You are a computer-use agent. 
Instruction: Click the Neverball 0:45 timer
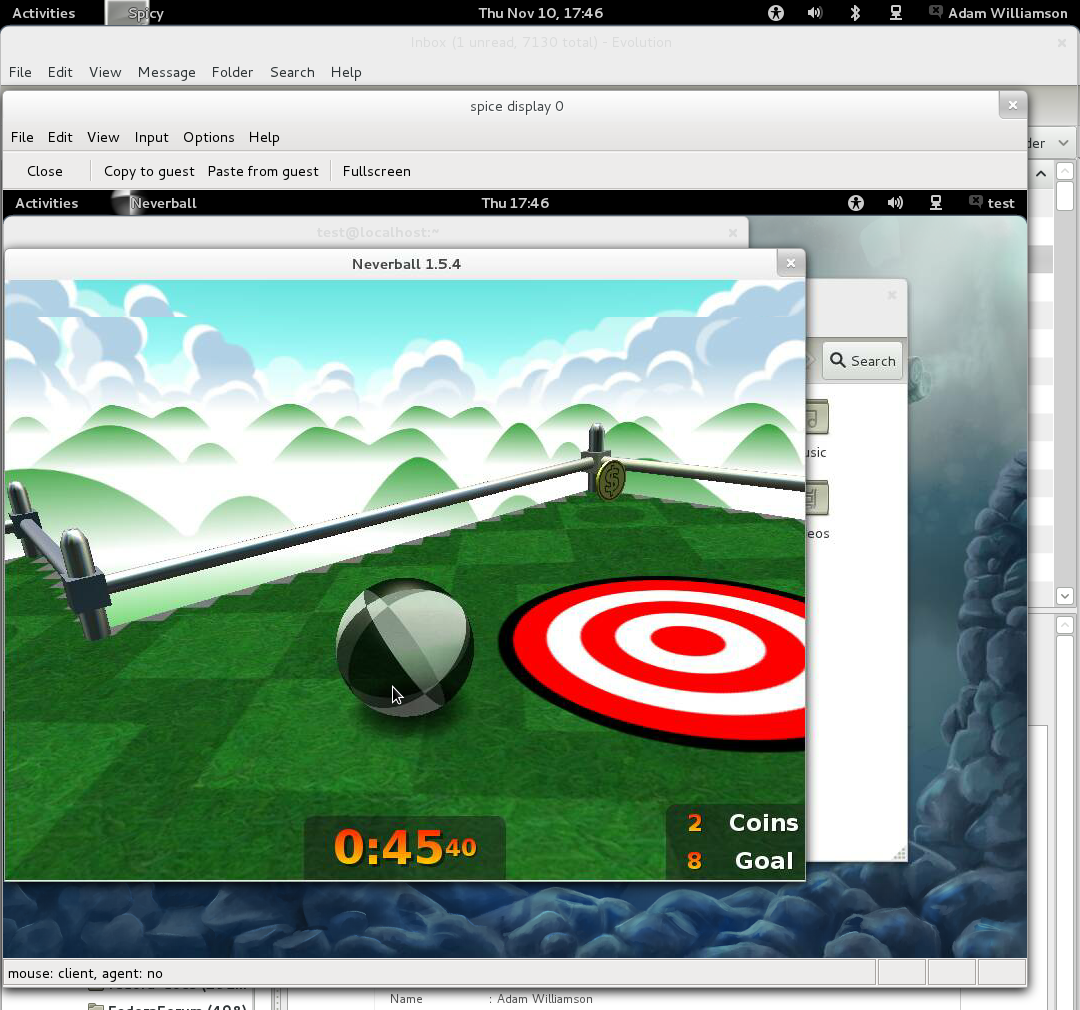tap(405, 847)
